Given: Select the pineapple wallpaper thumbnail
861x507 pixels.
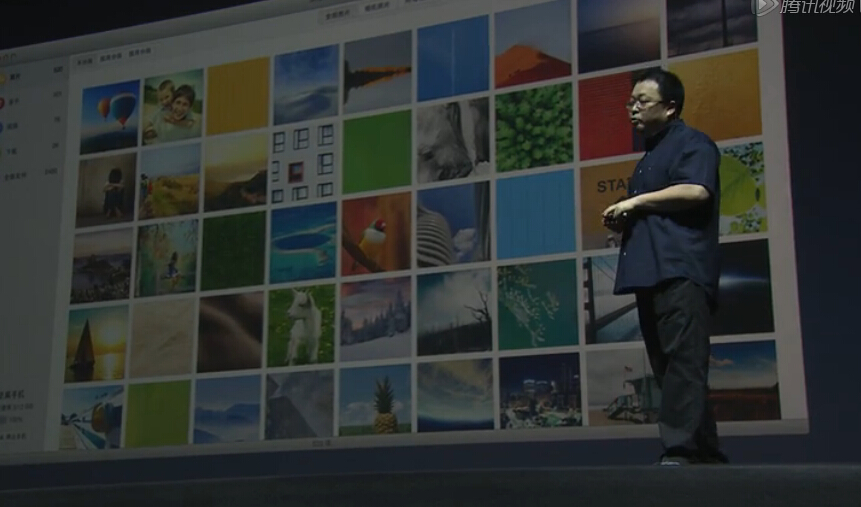Looking at the screenshot, I should coord(375,399).
